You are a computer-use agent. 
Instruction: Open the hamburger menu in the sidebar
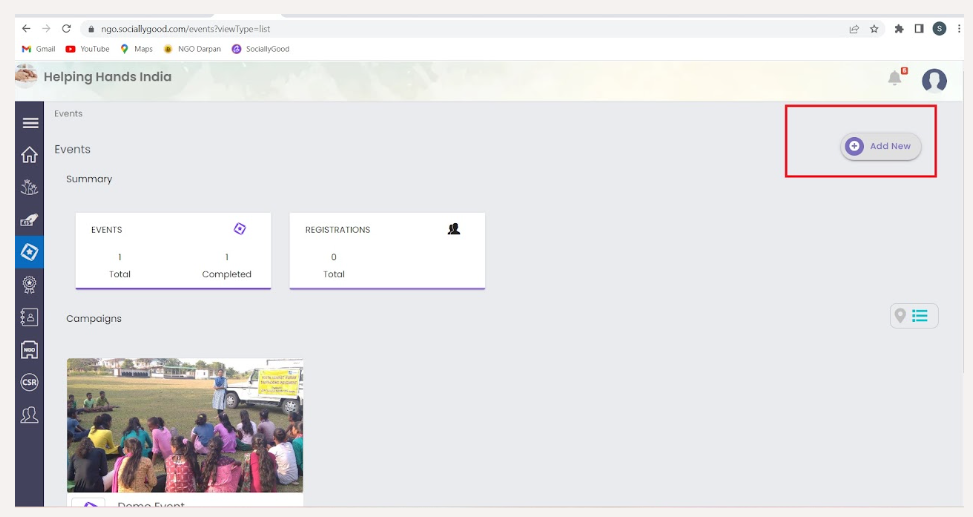point(30,123)
